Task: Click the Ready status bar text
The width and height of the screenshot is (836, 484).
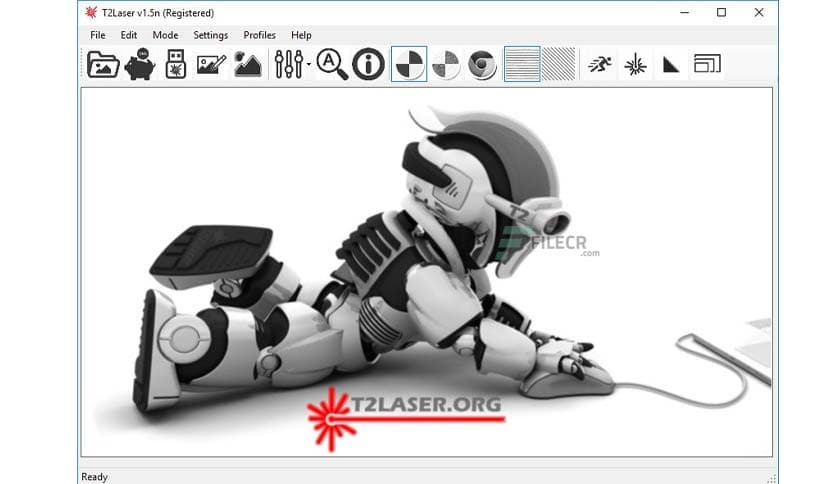Action: 94,477
